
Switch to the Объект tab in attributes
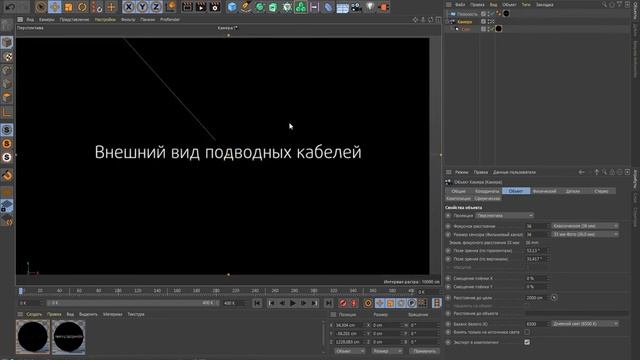[516, 191]
